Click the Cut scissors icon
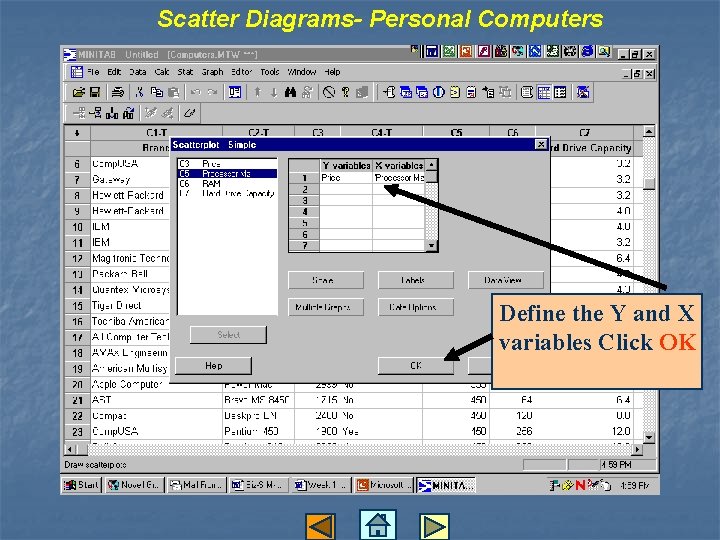720x540 pixels. pyautogui.click(x=140, y=92)
